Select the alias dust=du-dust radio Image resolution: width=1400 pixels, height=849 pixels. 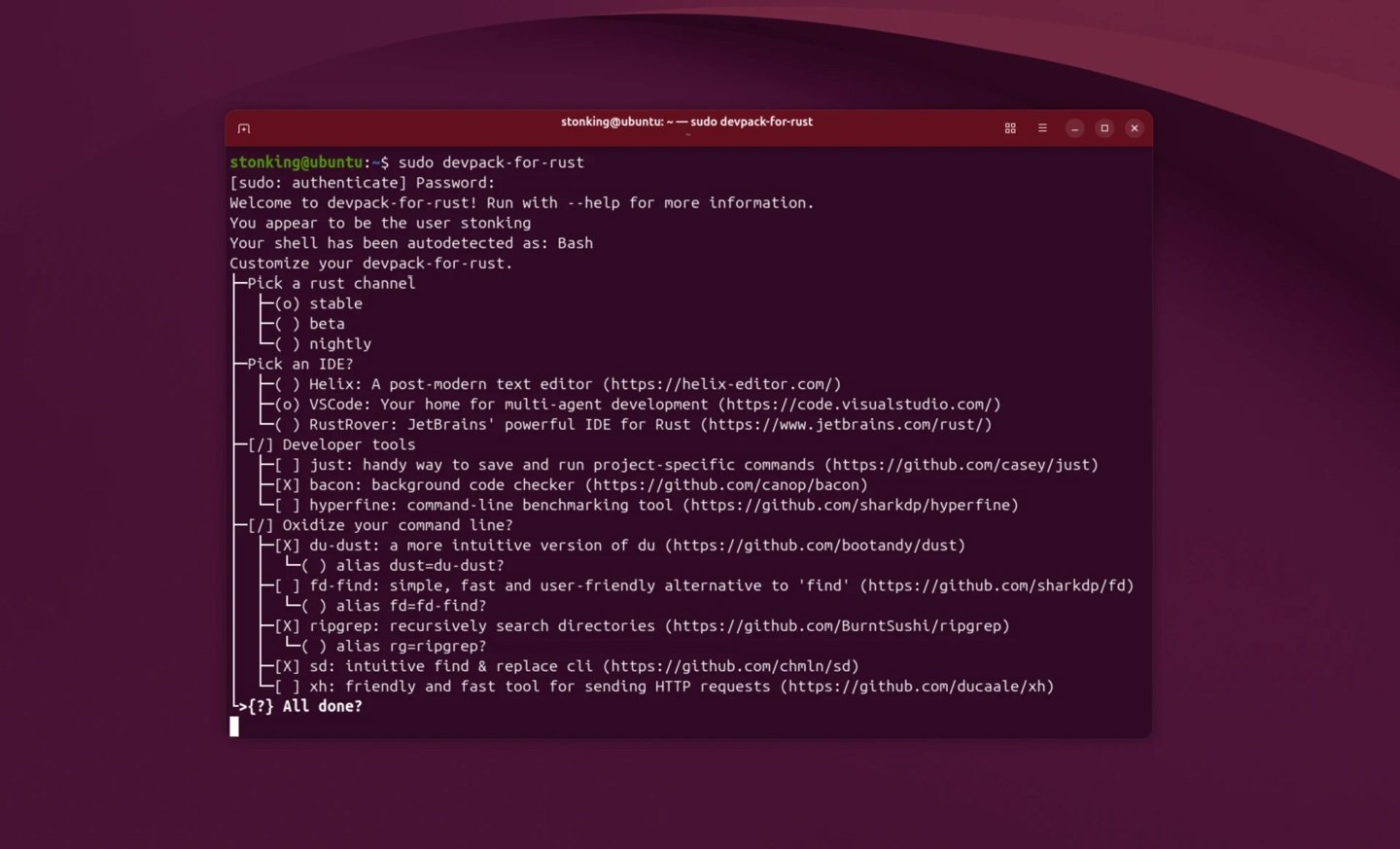click(314, 566)
